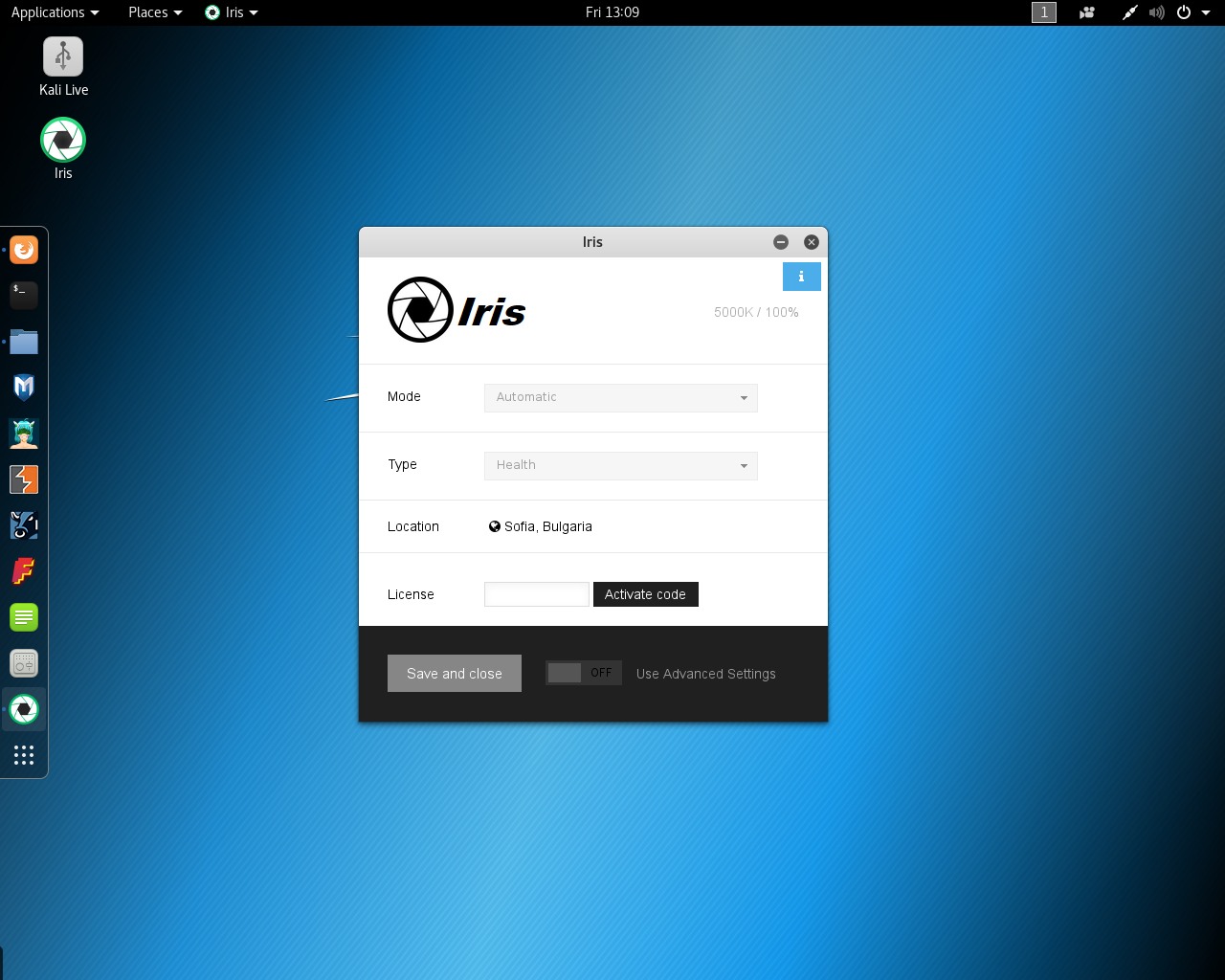
Task: Click the network connection icon in top bar
Action: point(1130,12)
